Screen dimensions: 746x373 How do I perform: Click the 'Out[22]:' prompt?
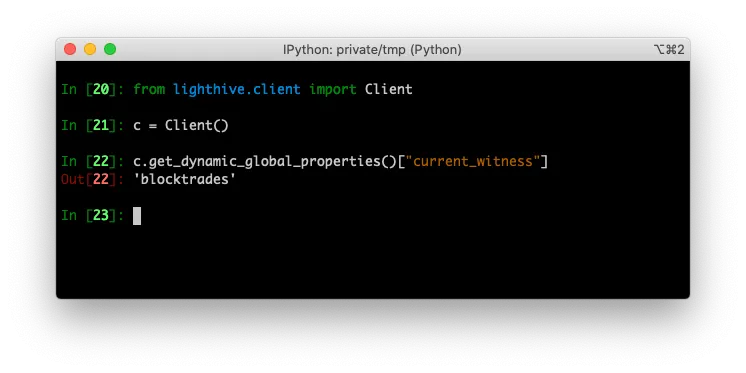pos(93,180)
